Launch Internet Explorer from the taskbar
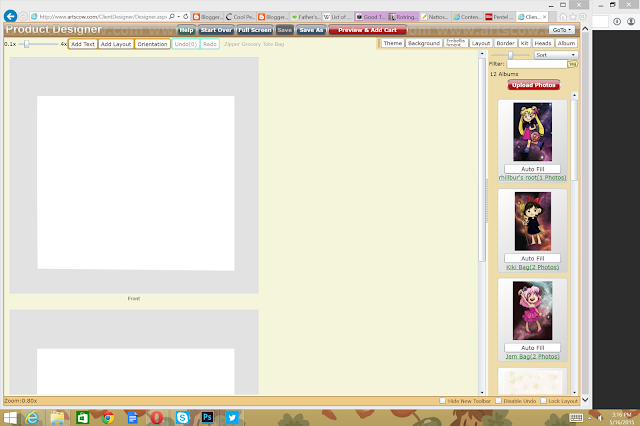The width and height of the screenshot is (640, 426). tap(32, 418)
